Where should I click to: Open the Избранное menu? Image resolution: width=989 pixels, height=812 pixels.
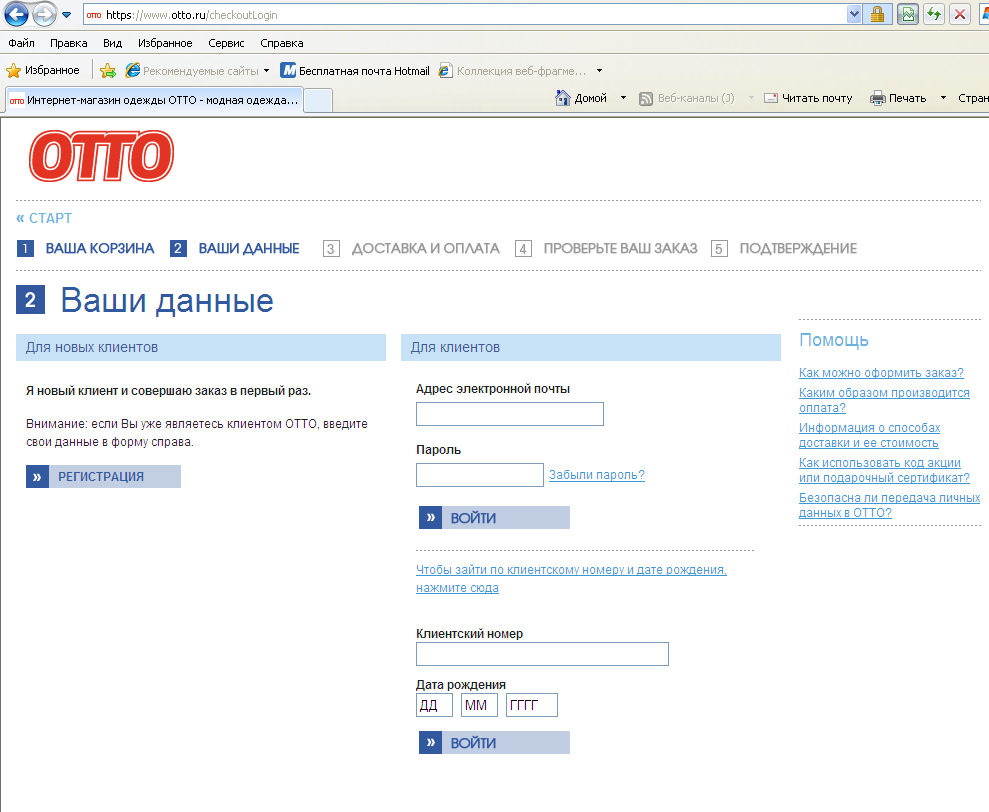tap(165, 43)
